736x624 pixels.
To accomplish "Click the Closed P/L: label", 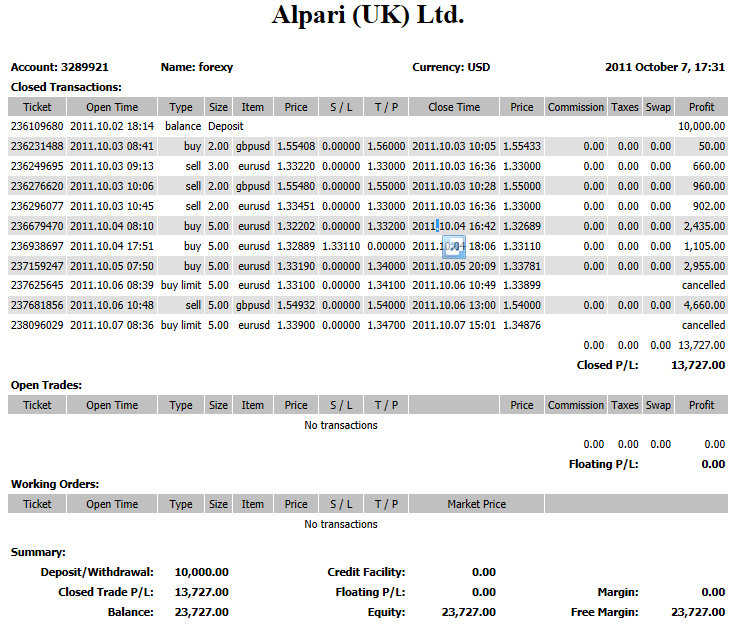I will [607, 365].
